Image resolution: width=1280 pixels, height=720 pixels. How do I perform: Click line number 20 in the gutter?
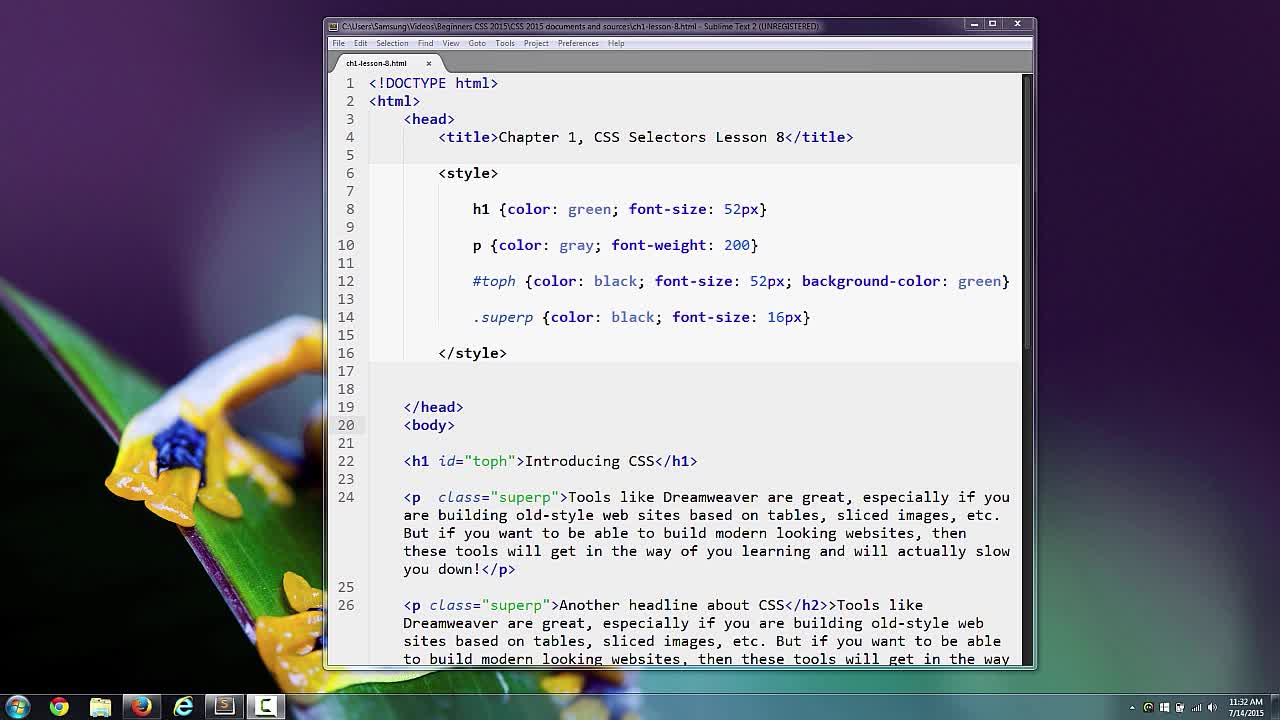coord(346,425)
